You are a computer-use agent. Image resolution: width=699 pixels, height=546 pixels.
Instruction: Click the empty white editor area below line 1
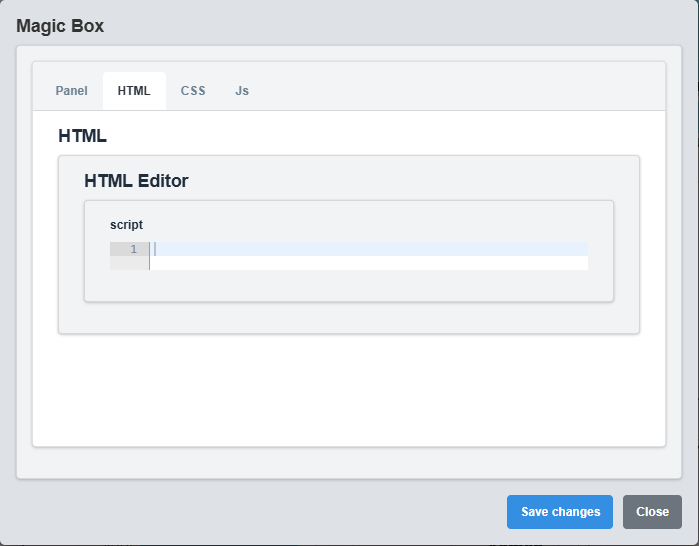click(x=368, y=263)
